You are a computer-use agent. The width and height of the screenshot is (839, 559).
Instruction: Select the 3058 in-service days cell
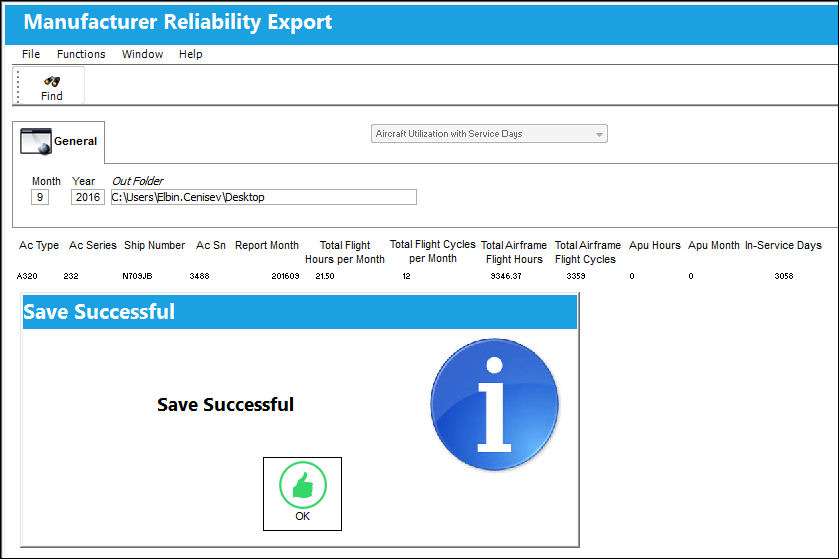[x=784, y=276]
